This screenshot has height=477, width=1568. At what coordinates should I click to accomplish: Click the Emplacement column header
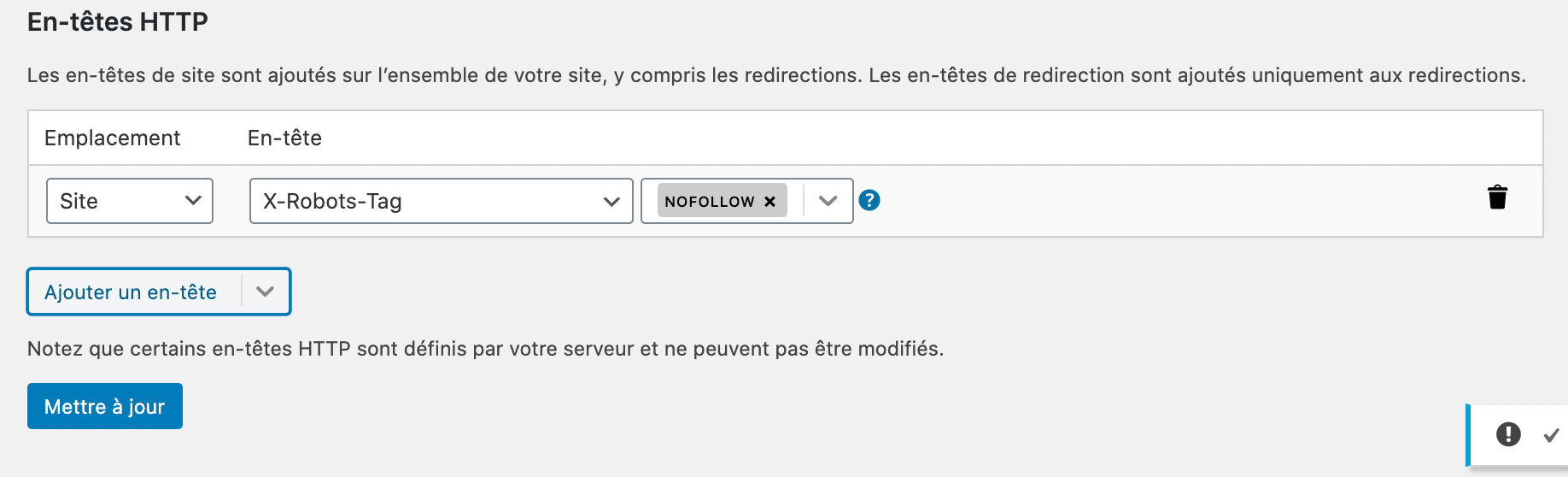tap(112, 138)
